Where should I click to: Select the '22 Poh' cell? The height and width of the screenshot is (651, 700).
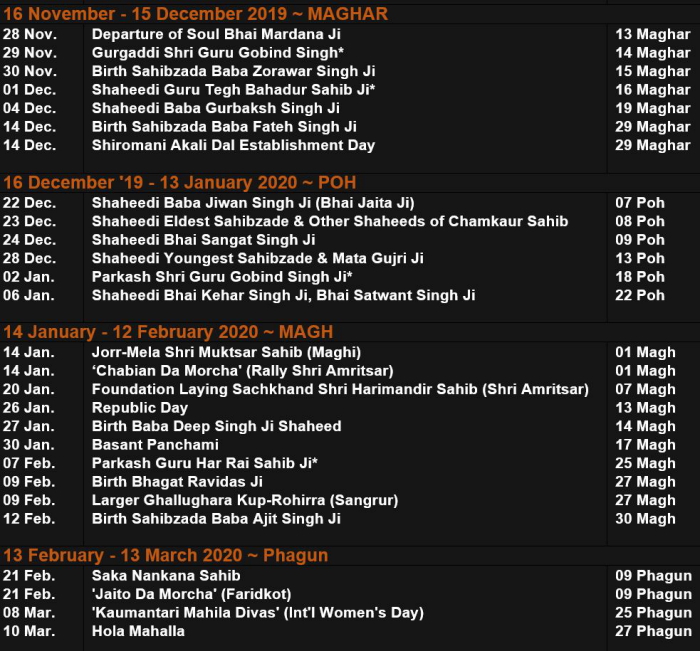[640, 296]
